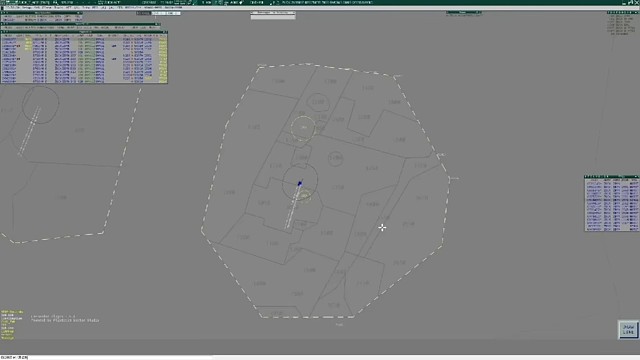Image resolution: width=640 pixels, height=360 pixels.
Task: Click the command input line at bottom-left
Action: pyautogui.click(x=106, y=358)
